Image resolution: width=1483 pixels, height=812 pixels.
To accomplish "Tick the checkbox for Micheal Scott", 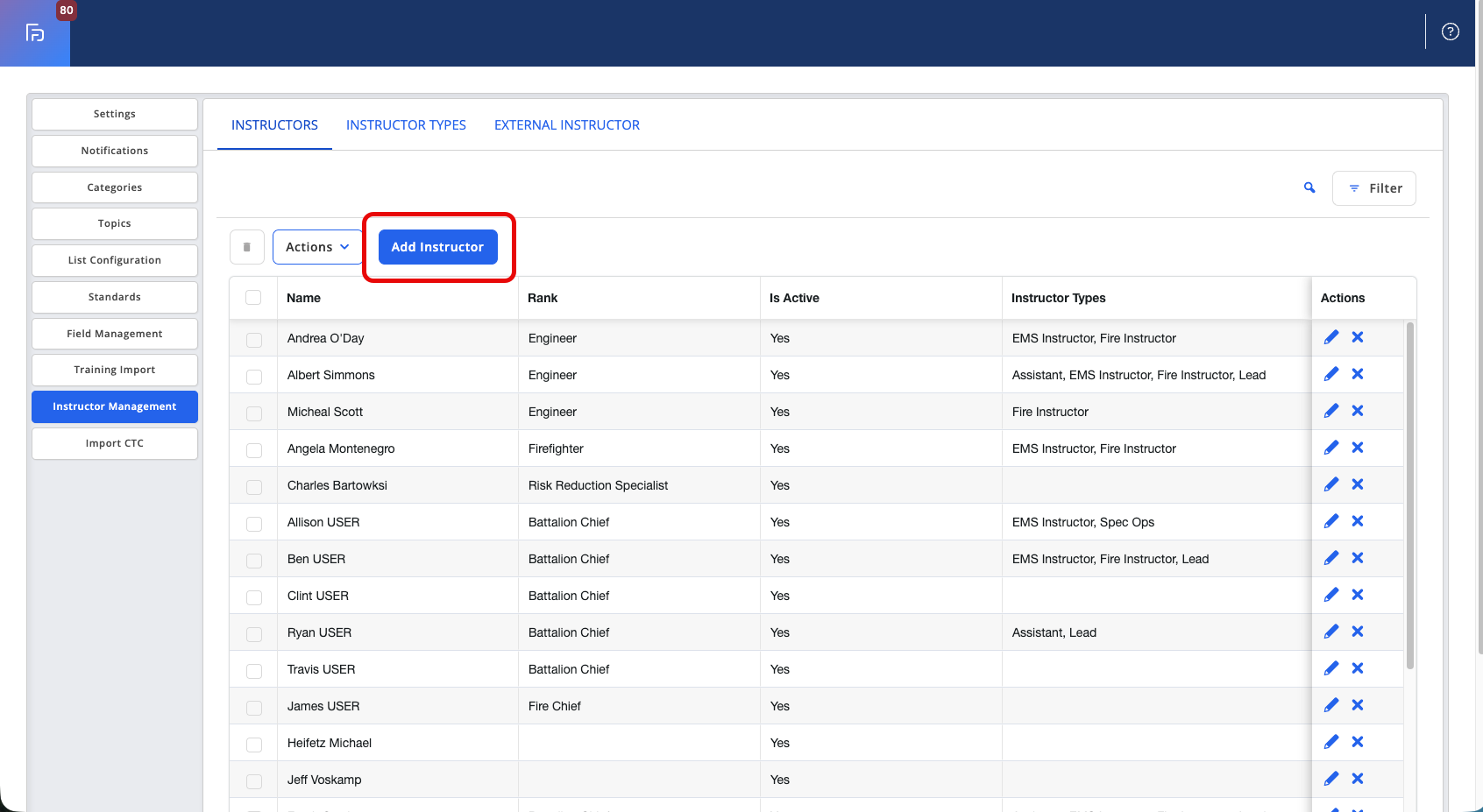I will [254, 413].
